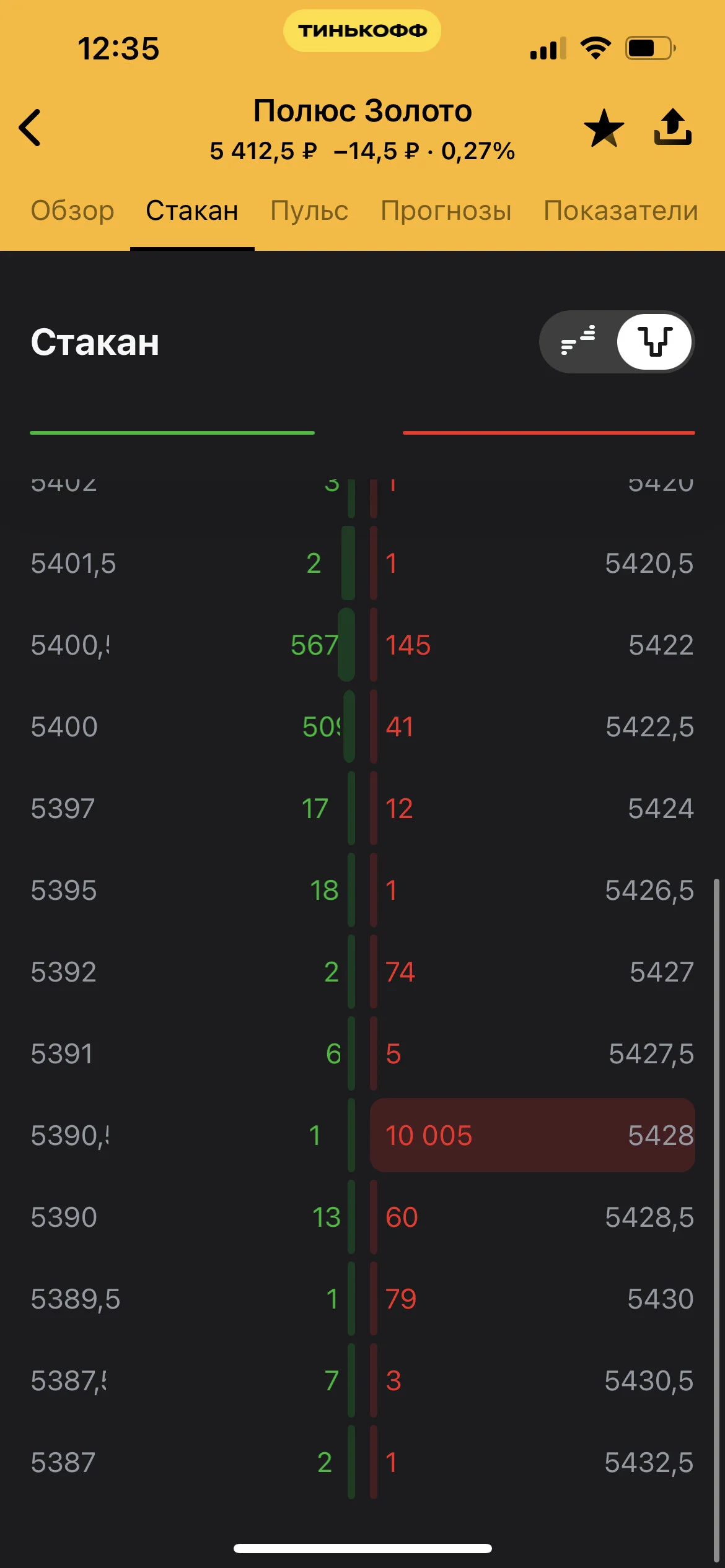Tap the back arrow icon
The image size is (725, 1568).
click(x=30, y=128)
